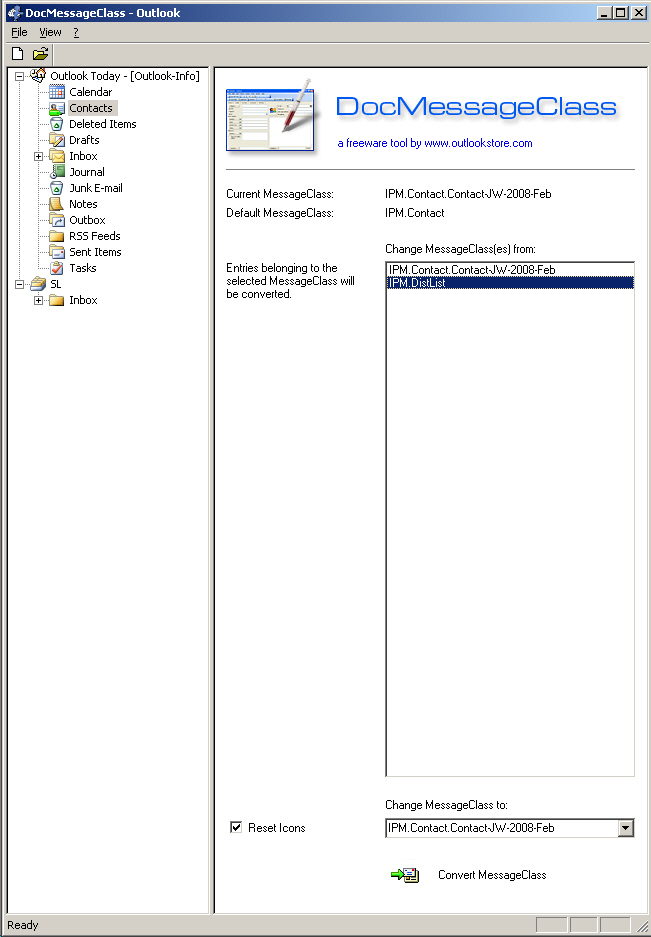651x937 pixels.
Task: Click the Current MessageClass value text
Action: point(468,194)
